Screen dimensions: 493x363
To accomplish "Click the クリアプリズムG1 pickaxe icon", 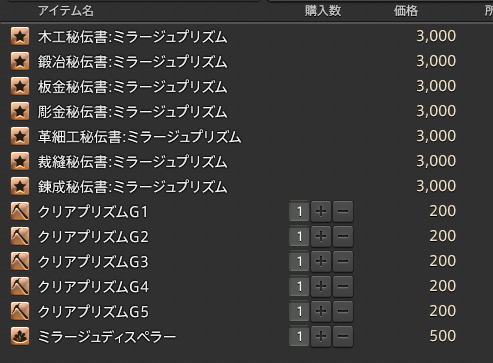I will (x=20, y=211).
